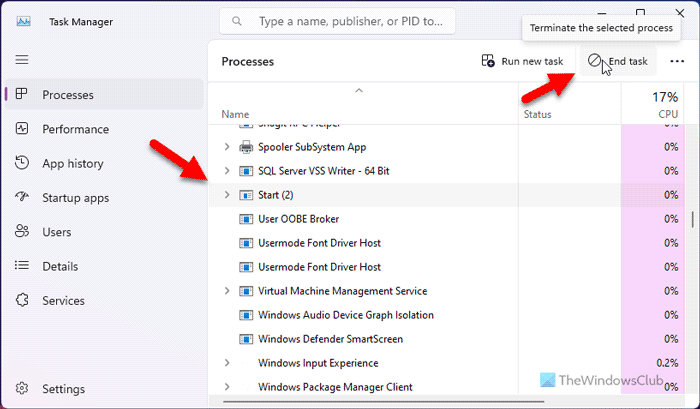The height and width of the screenshot is (409, 700).
Task: Expand the Start (2) process group
Action: pyautogui.click(x=227, y=195)
